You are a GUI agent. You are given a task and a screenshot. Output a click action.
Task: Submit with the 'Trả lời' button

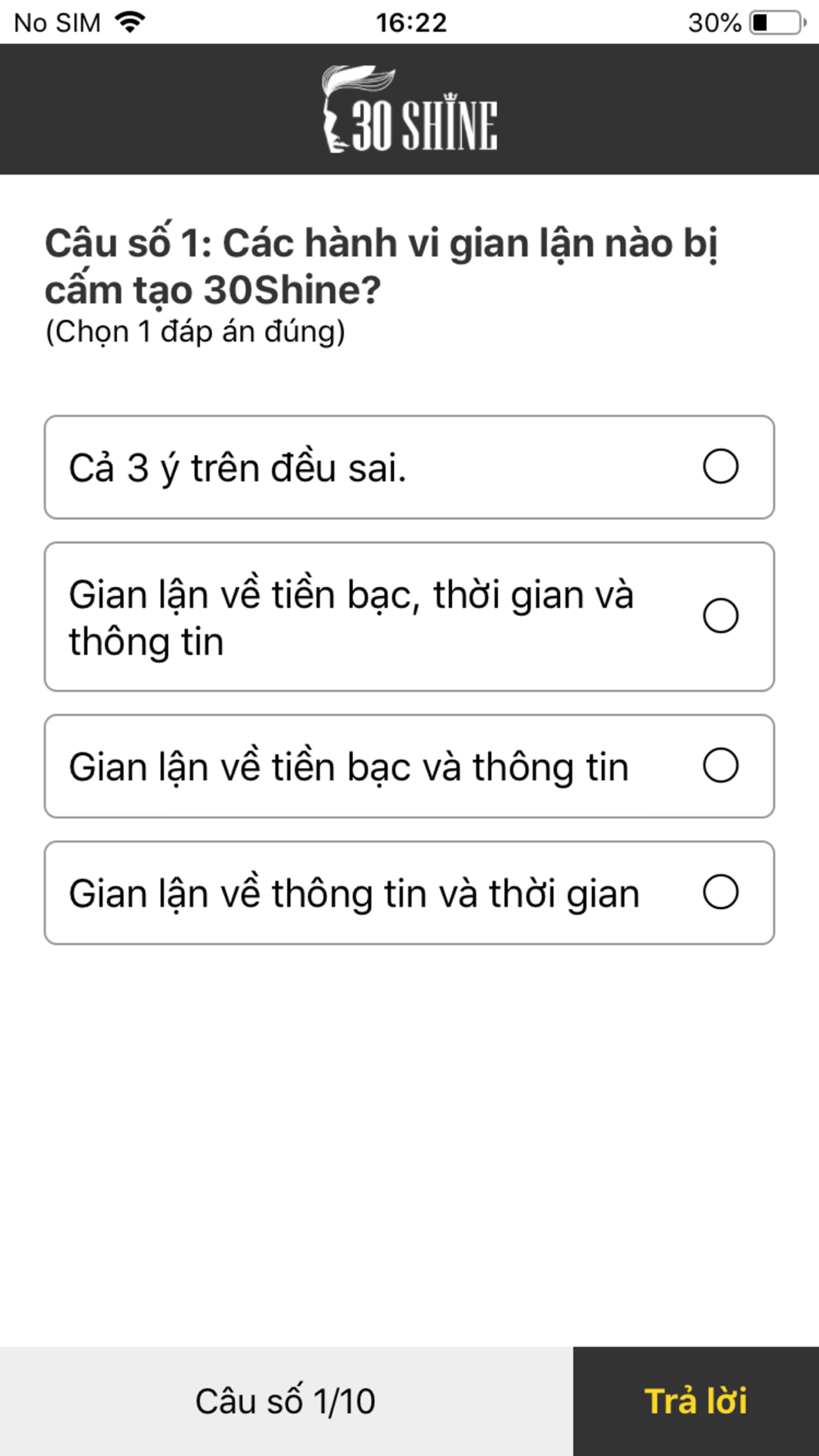pos(696,1401)
